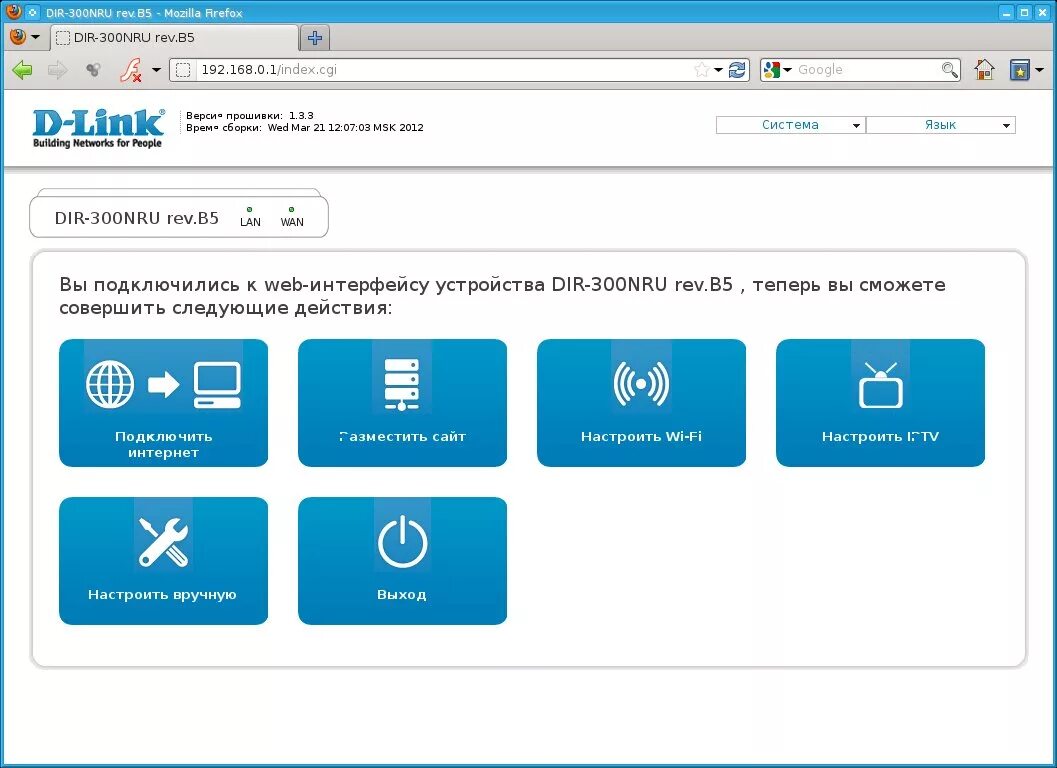Open the URL history dropdown arrow
The image size is (1057, 768).
pyautogui.click(x=718, y=69)
